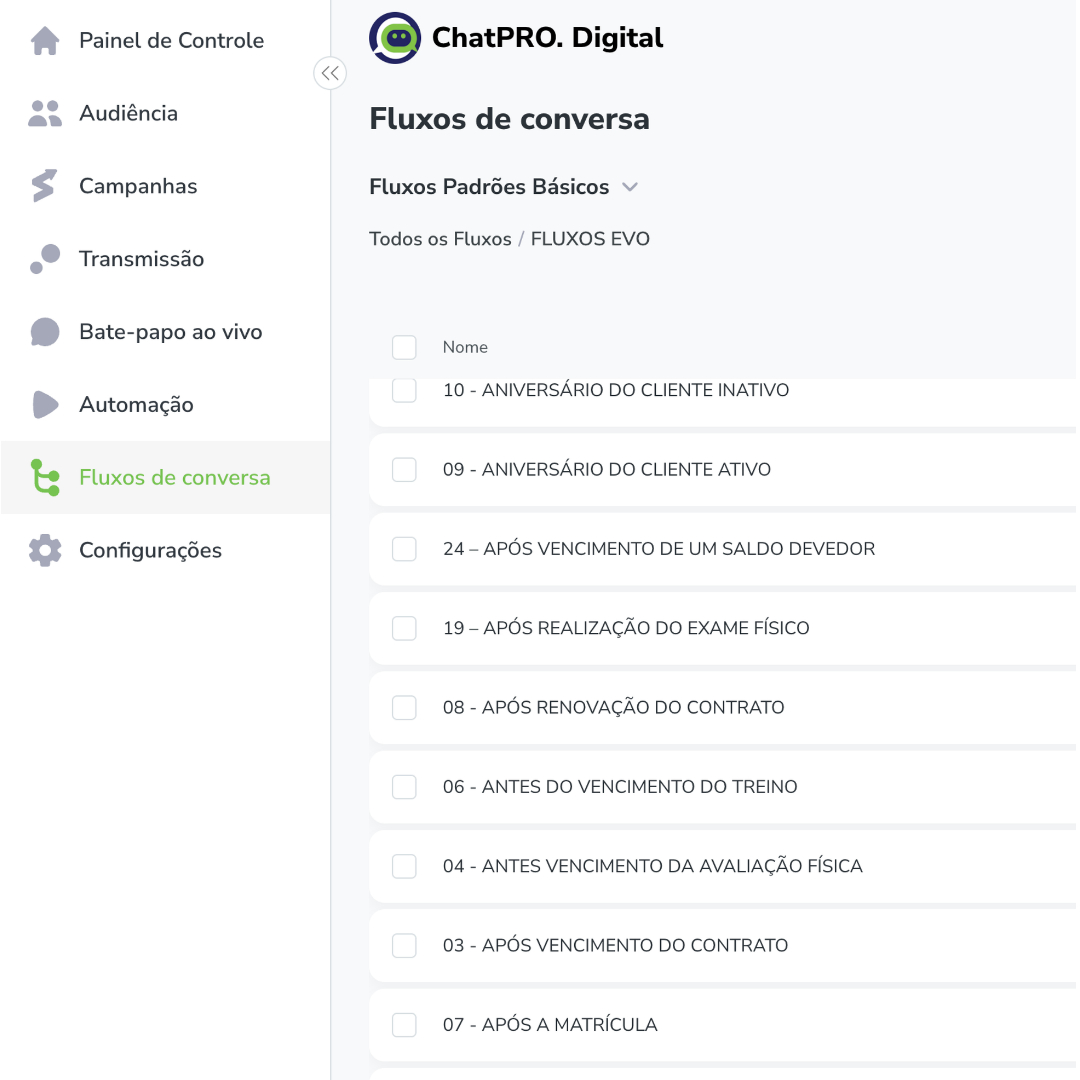
Task: Open Bate-papo ao vivo chat bubble icon
Action: (x=45, y=332)
